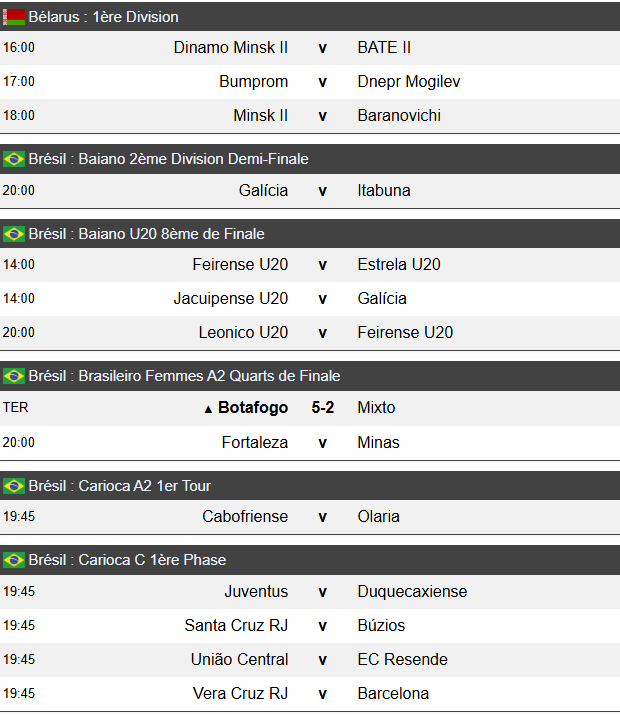Screen dimensions: 620x716
Task: Click the Belarus flag icon
Action: pos(14,17)
